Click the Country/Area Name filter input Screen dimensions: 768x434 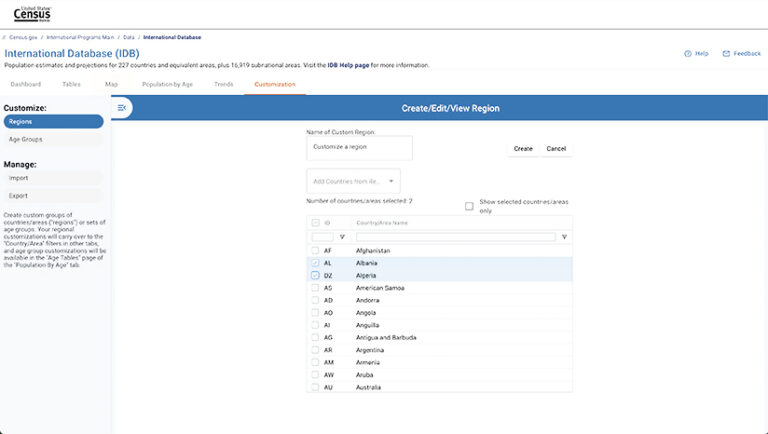[456, 237]
